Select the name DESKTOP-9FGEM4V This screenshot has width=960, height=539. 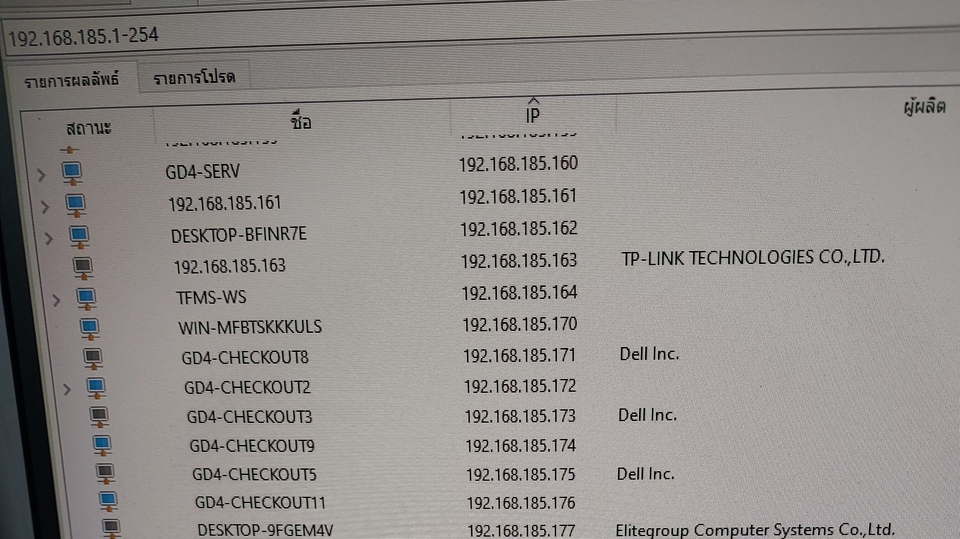265,530
